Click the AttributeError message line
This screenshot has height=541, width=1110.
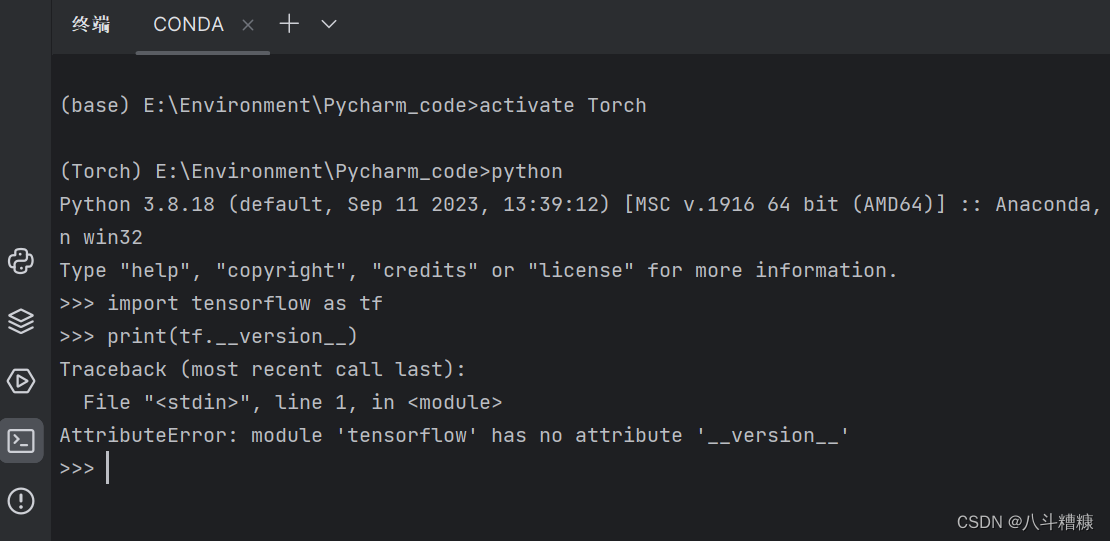(x=454, y=435)
